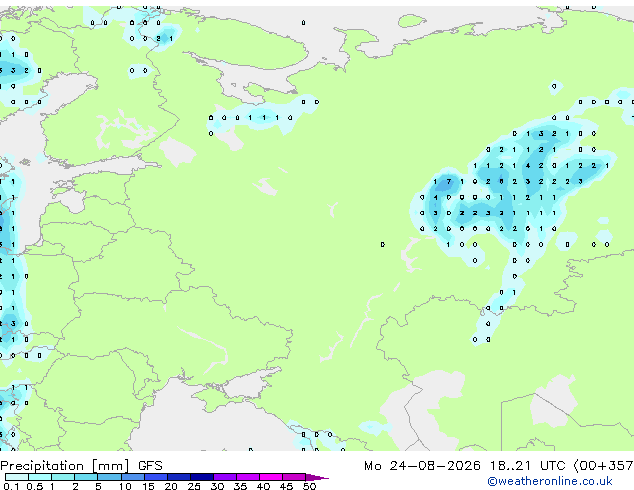
Task: Pick the 0.1–0.5 mm legend color swatch
Action: point(17,477)
